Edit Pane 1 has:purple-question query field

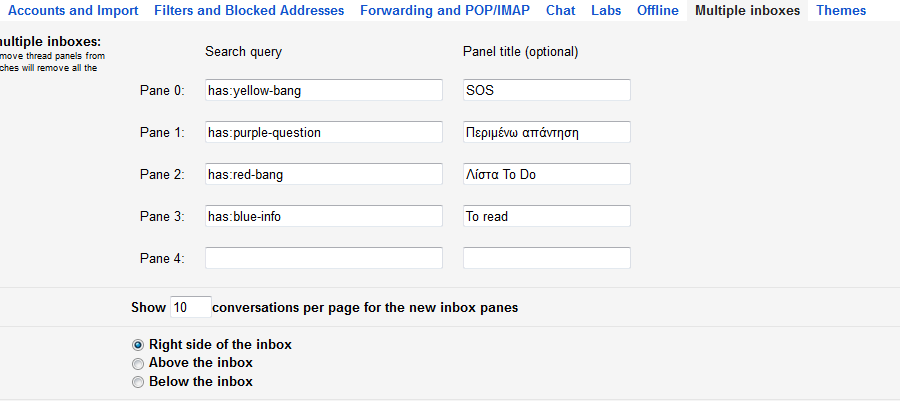point(324,132)
